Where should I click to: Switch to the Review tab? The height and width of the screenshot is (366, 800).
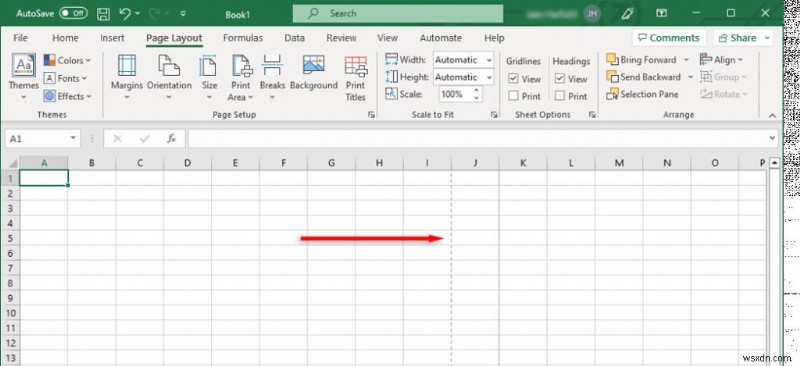pyautogui.click(x=341, y=38)
